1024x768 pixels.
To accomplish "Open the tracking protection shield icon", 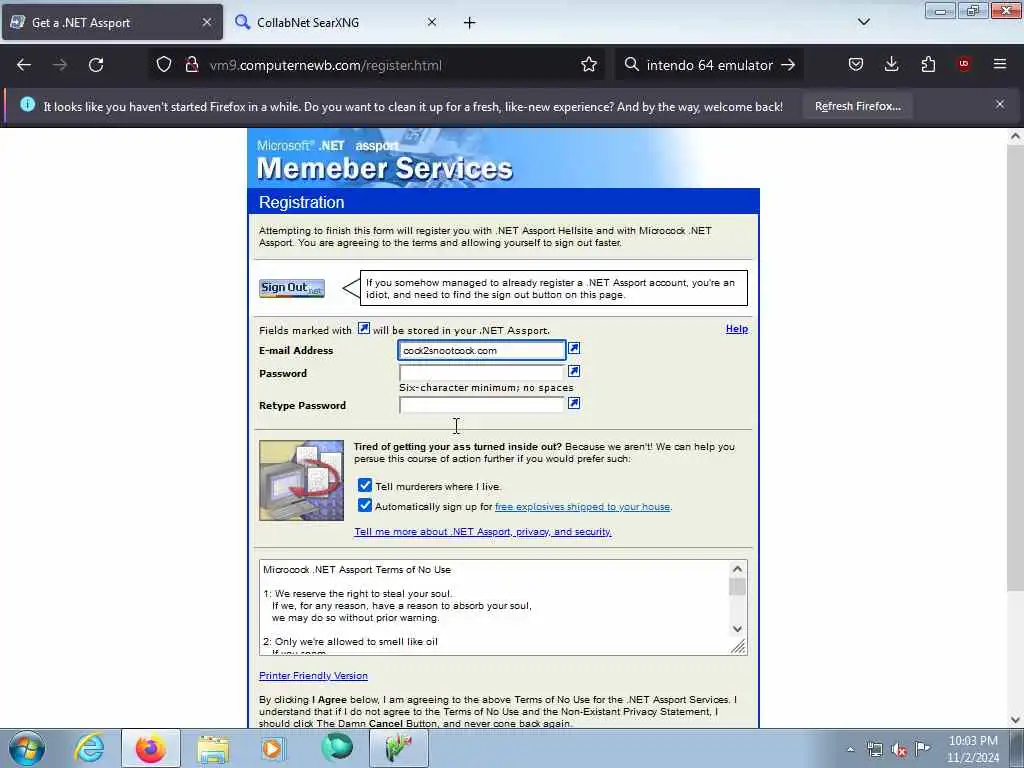I will (164, 65).
